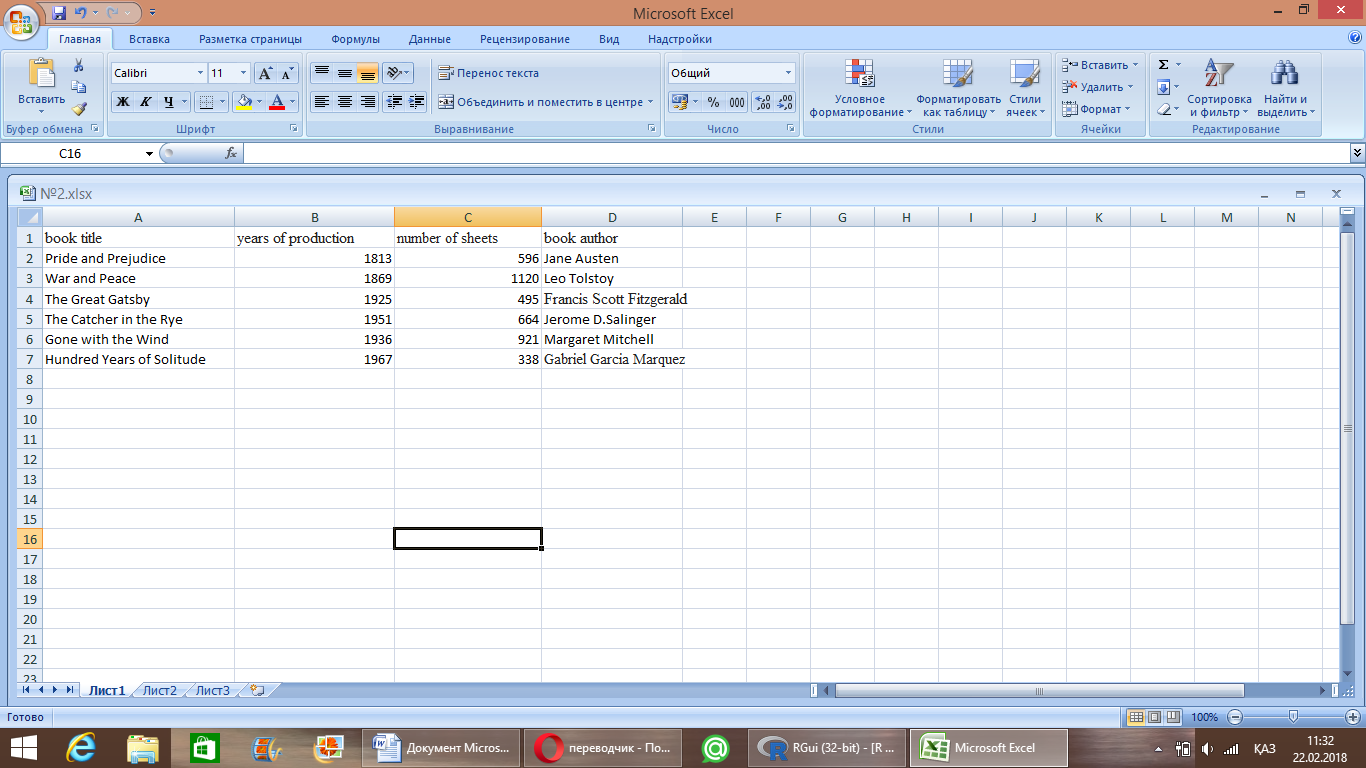Screen dimensions: 1366x768
Task: Go to the Рецензирование tab
Action: pyautogui.click(x=524, y=39)
